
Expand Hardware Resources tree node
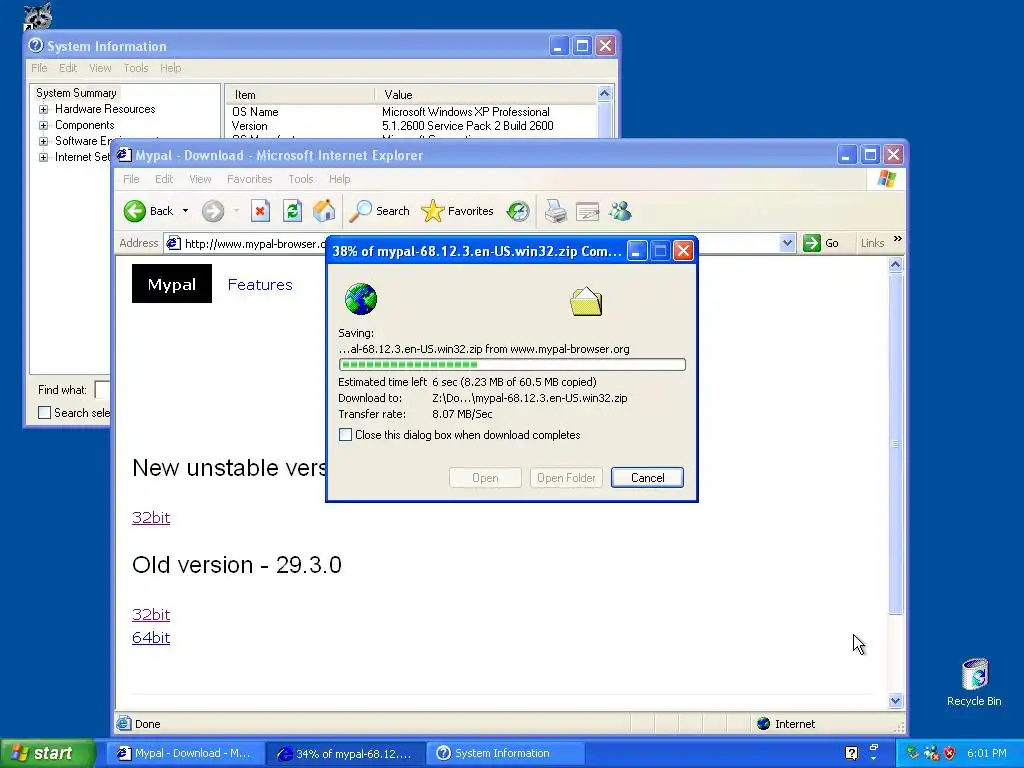coord(43,109)
